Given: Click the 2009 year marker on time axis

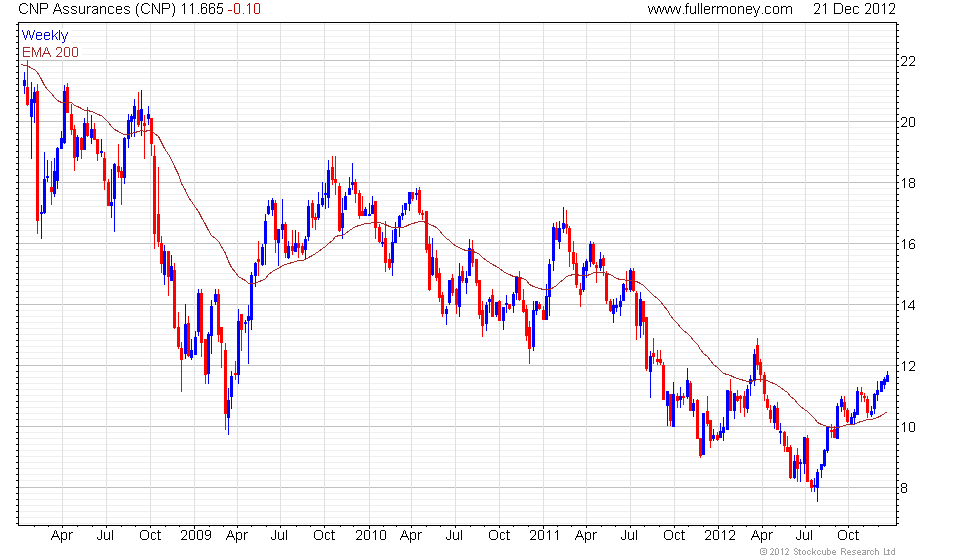Looking at the screenshot, I should click(196, 536).
